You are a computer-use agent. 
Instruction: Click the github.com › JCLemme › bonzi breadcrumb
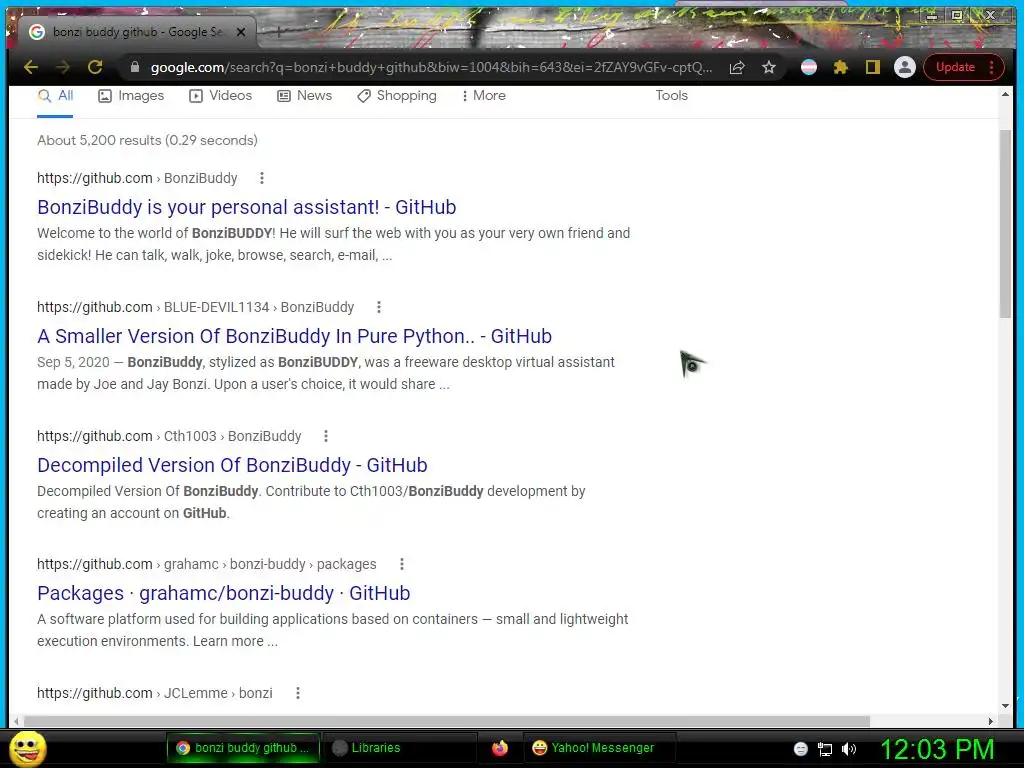pyautogui.click(x=155, y=693)
